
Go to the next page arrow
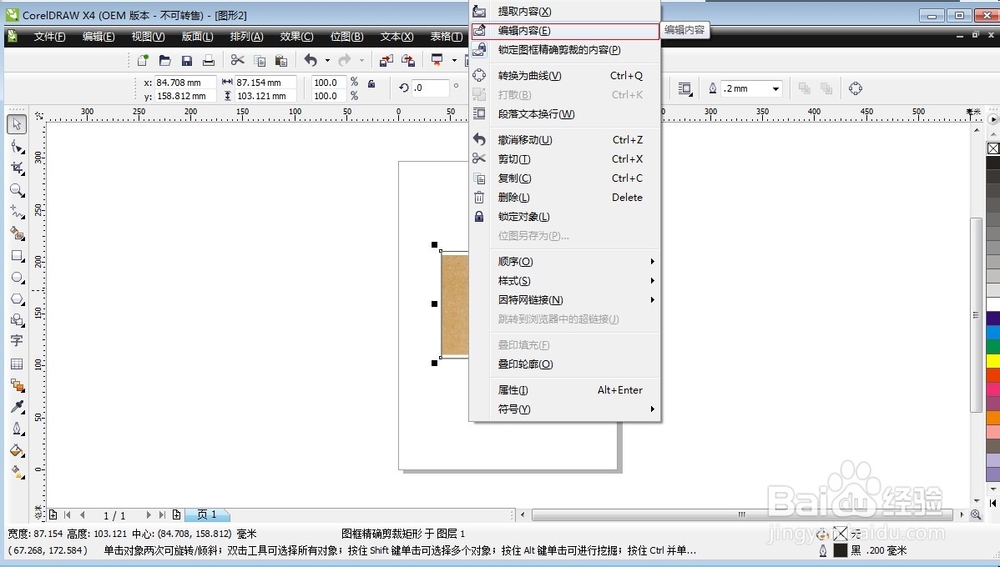[x=149, y=515]
